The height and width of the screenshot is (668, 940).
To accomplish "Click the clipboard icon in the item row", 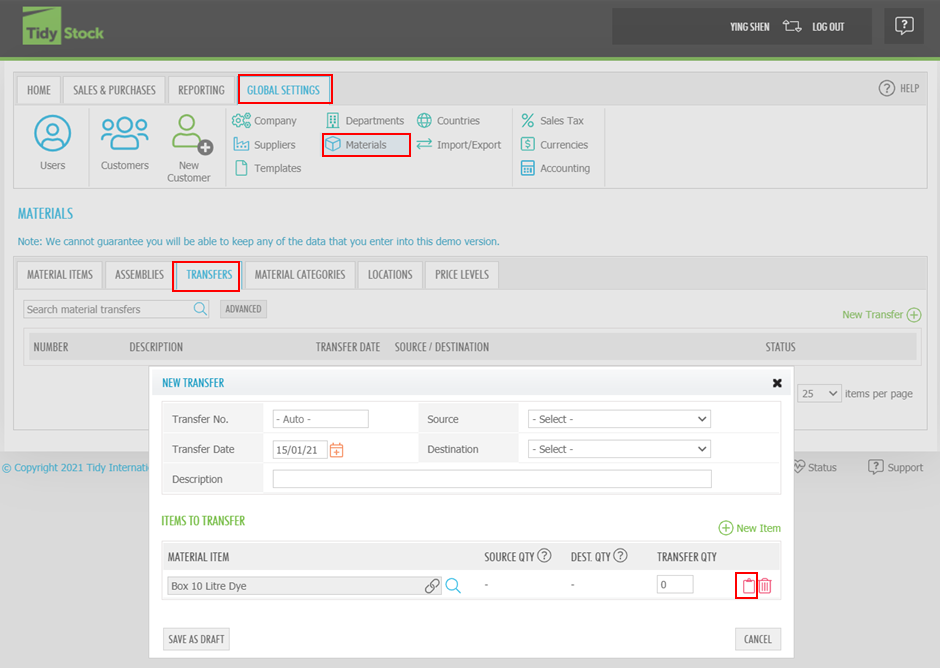I will [x=747, y=586].
